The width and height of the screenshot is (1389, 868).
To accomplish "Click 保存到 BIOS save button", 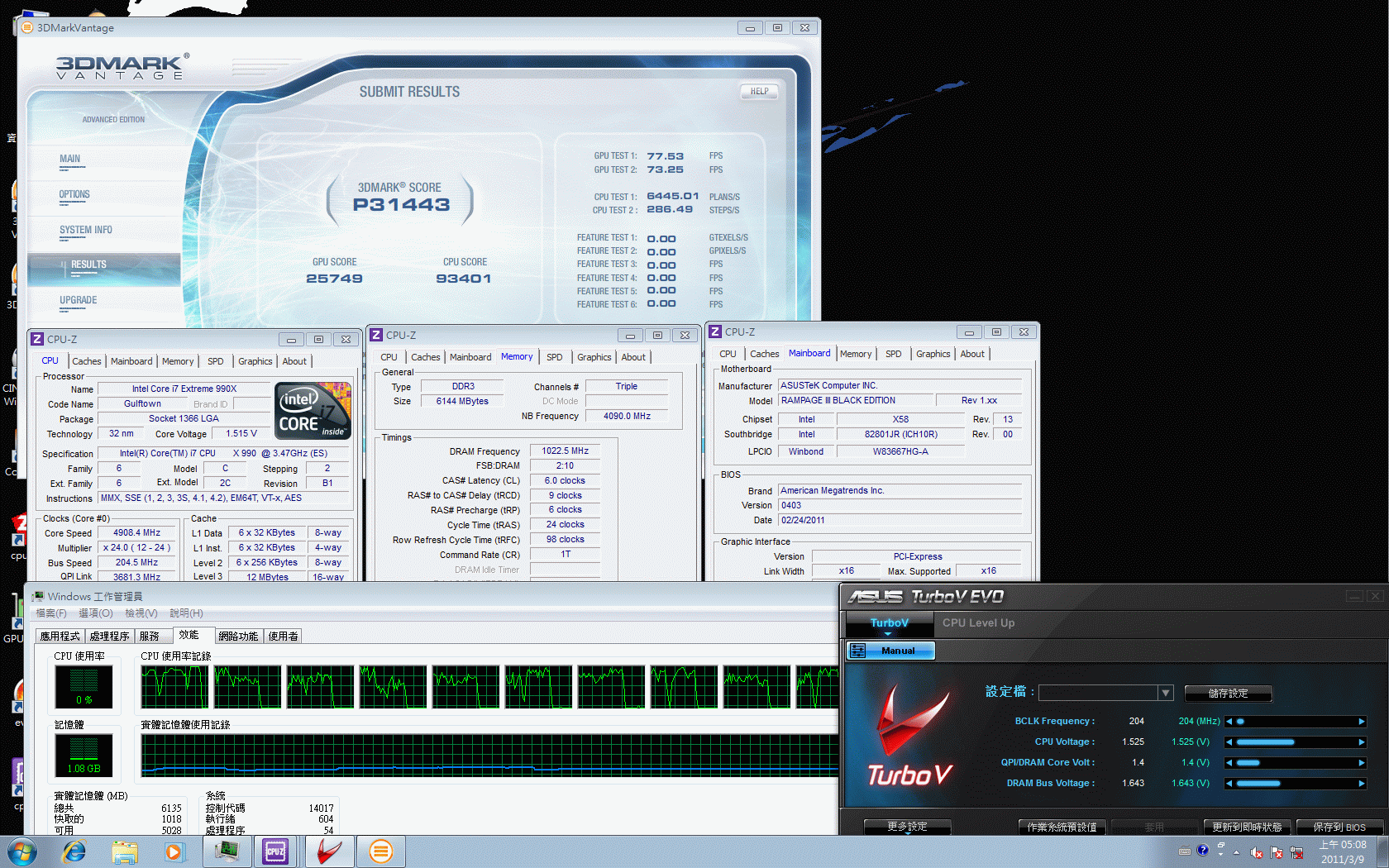I will 1339,827.
